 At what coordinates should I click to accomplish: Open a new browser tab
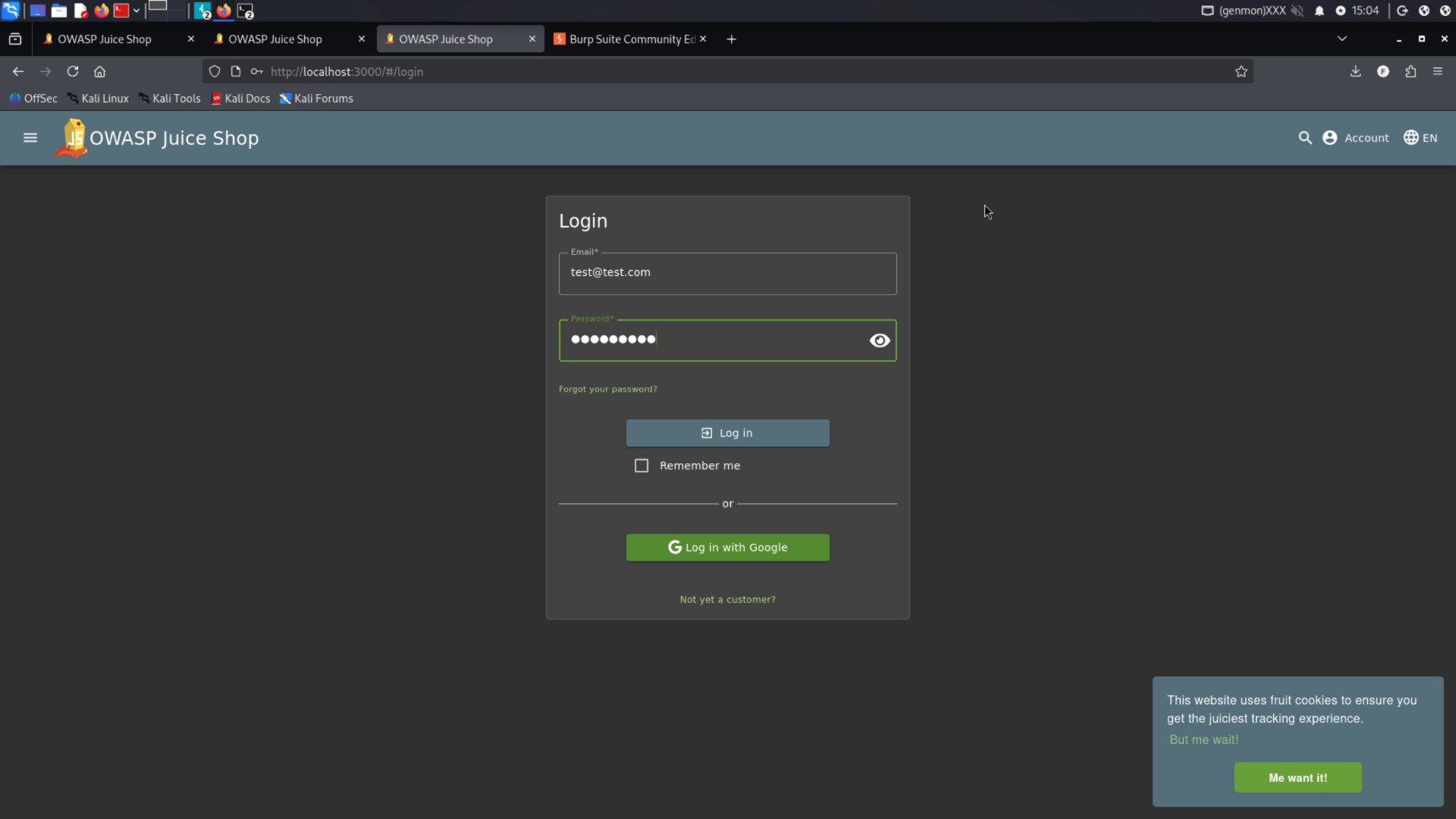(x=731, y=39)
